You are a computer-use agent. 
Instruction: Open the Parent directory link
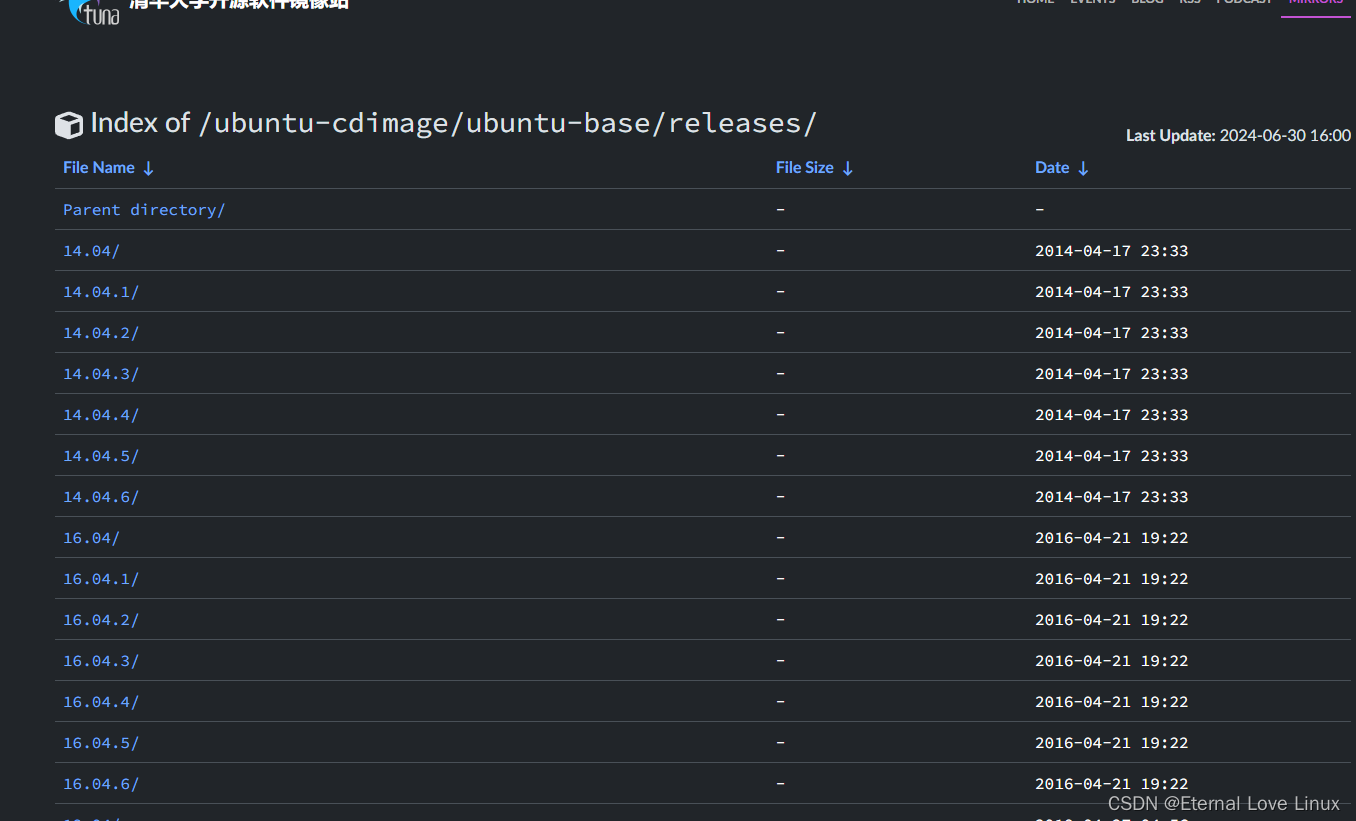click(143, 209)
